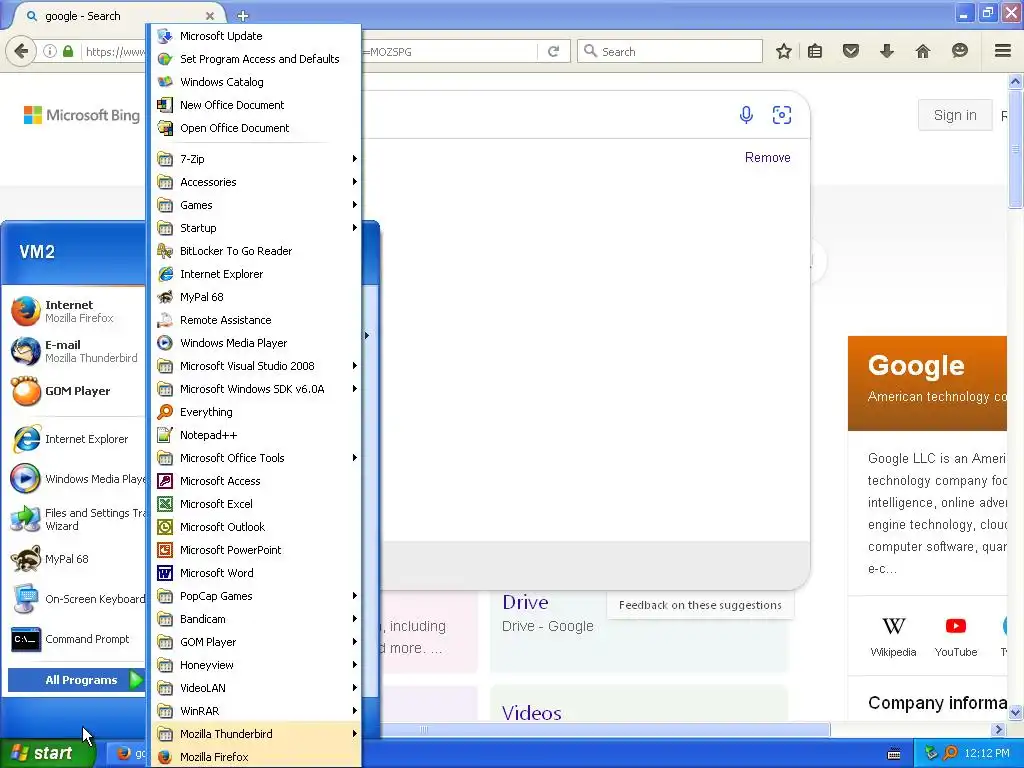This screenshot has width=1024, height=768.
Task: Click the All Programs button
Action: click(76, 680)
